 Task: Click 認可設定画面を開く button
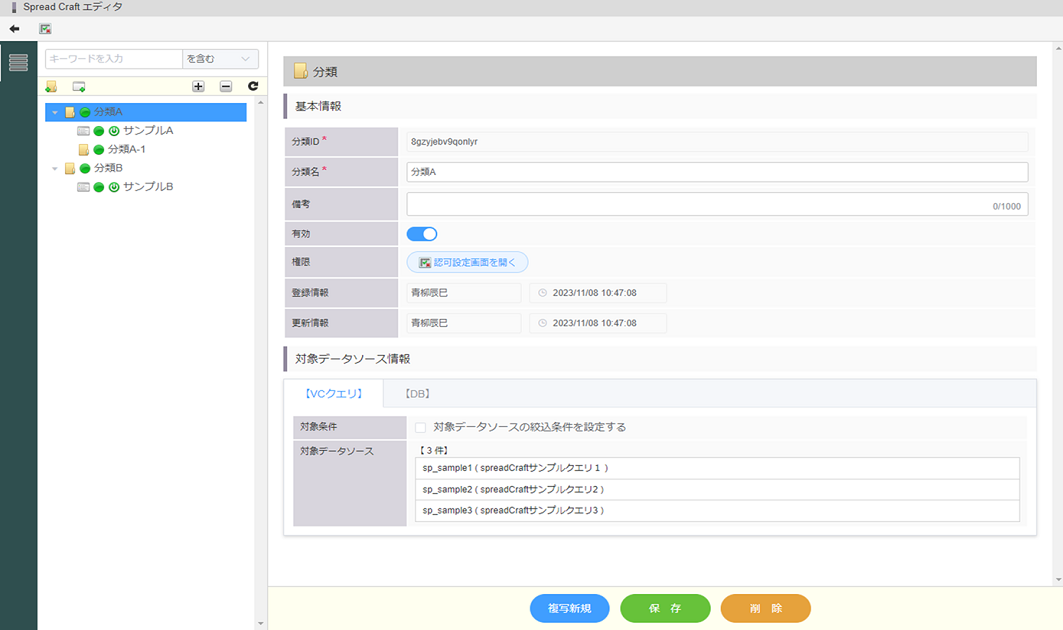[x=467, y=262]
